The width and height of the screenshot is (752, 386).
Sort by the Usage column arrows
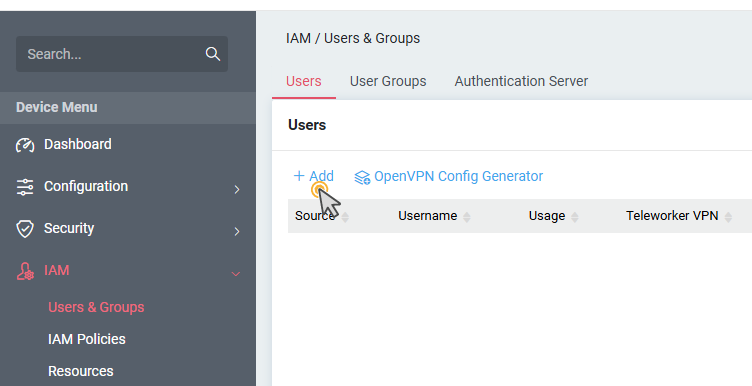(x=575, y=217)
